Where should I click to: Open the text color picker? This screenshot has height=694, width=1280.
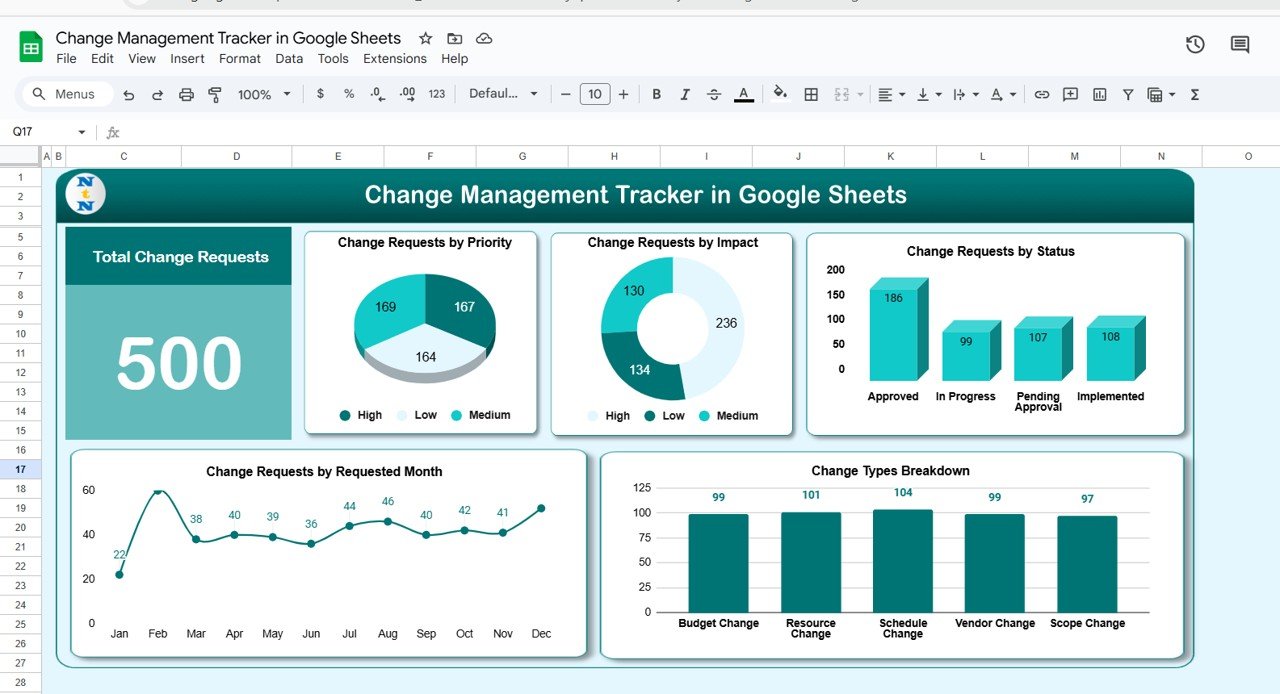[x=744, y=94]
